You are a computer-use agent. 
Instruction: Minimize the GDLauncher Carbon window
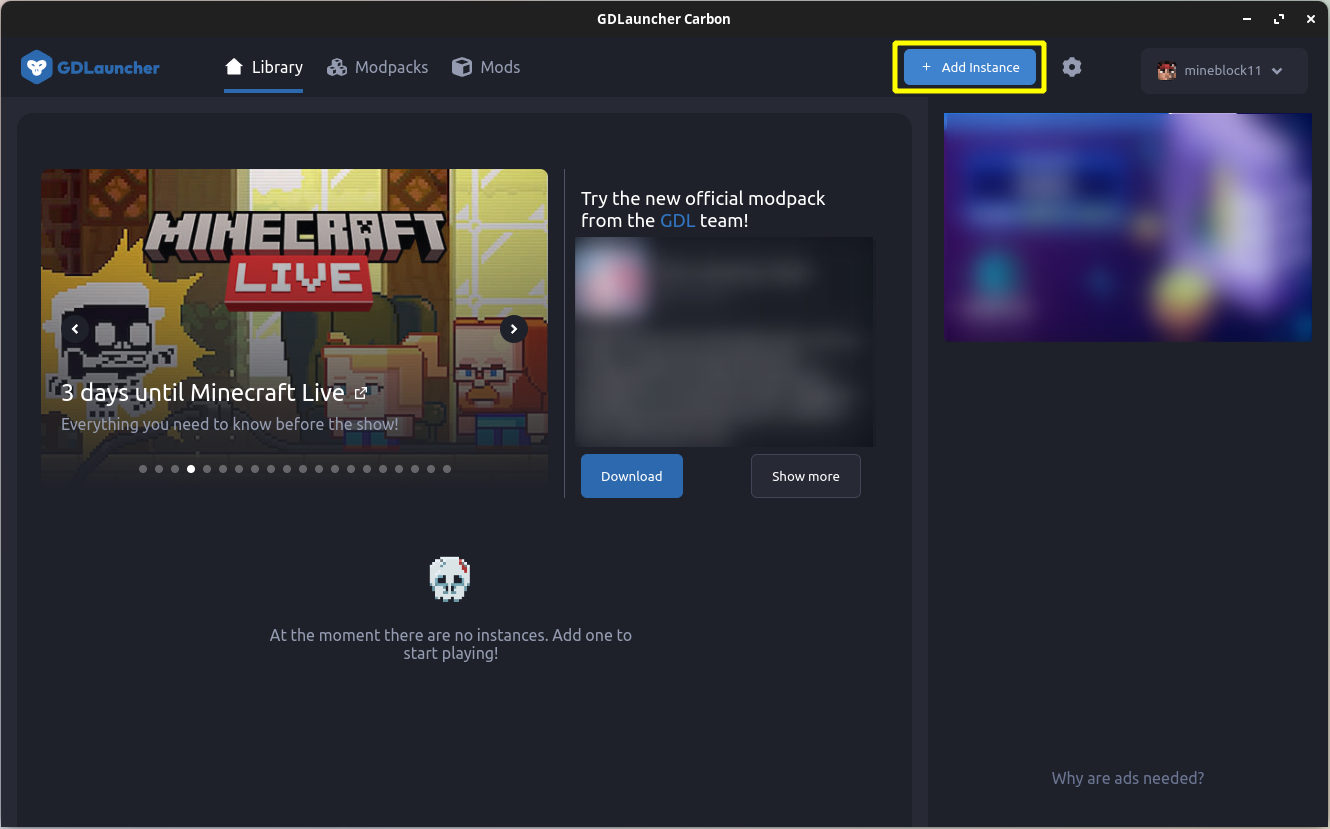pos(1249,19)
